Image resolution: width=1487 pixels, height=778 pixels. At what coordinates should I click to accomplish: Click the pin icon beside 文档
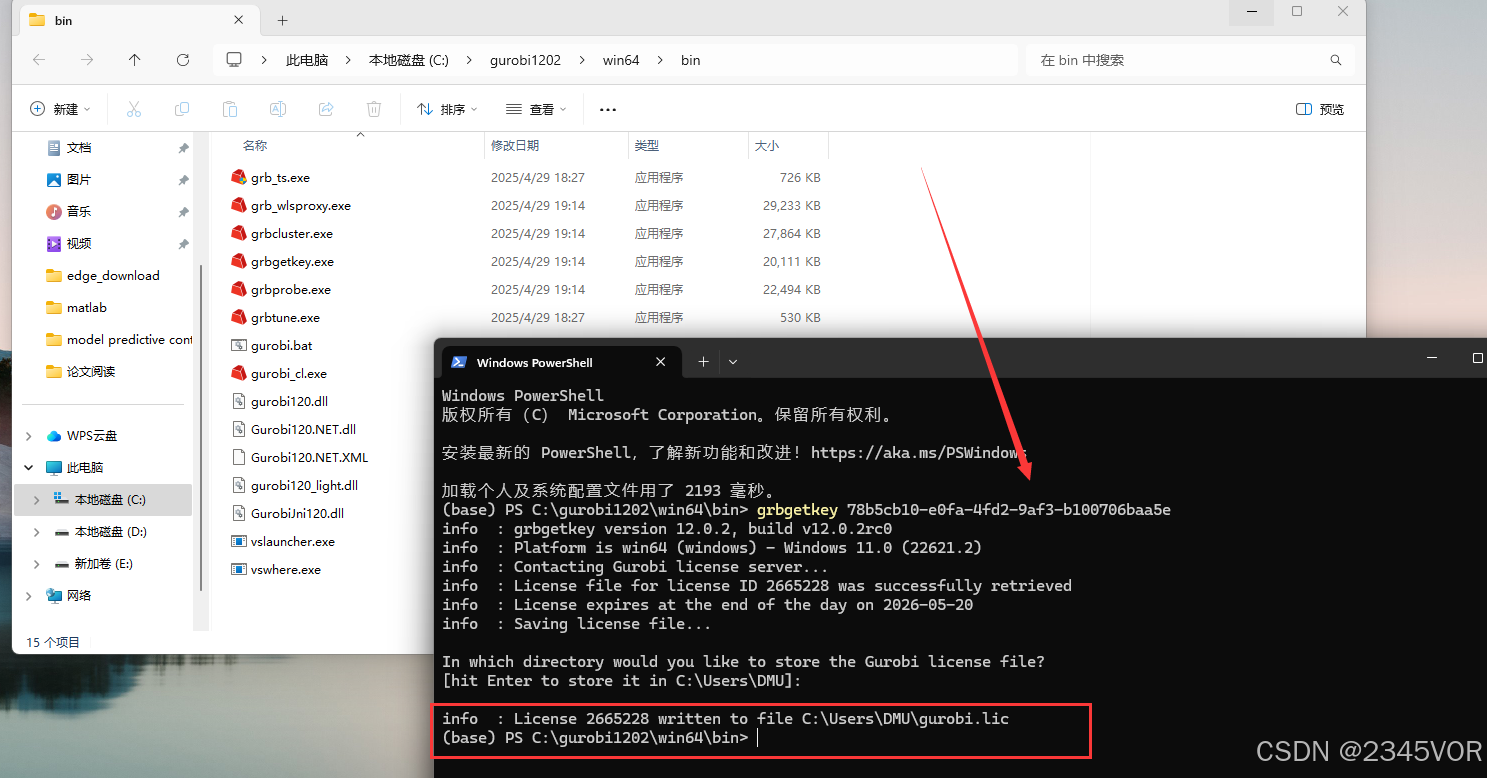click(x=183, y=148)
